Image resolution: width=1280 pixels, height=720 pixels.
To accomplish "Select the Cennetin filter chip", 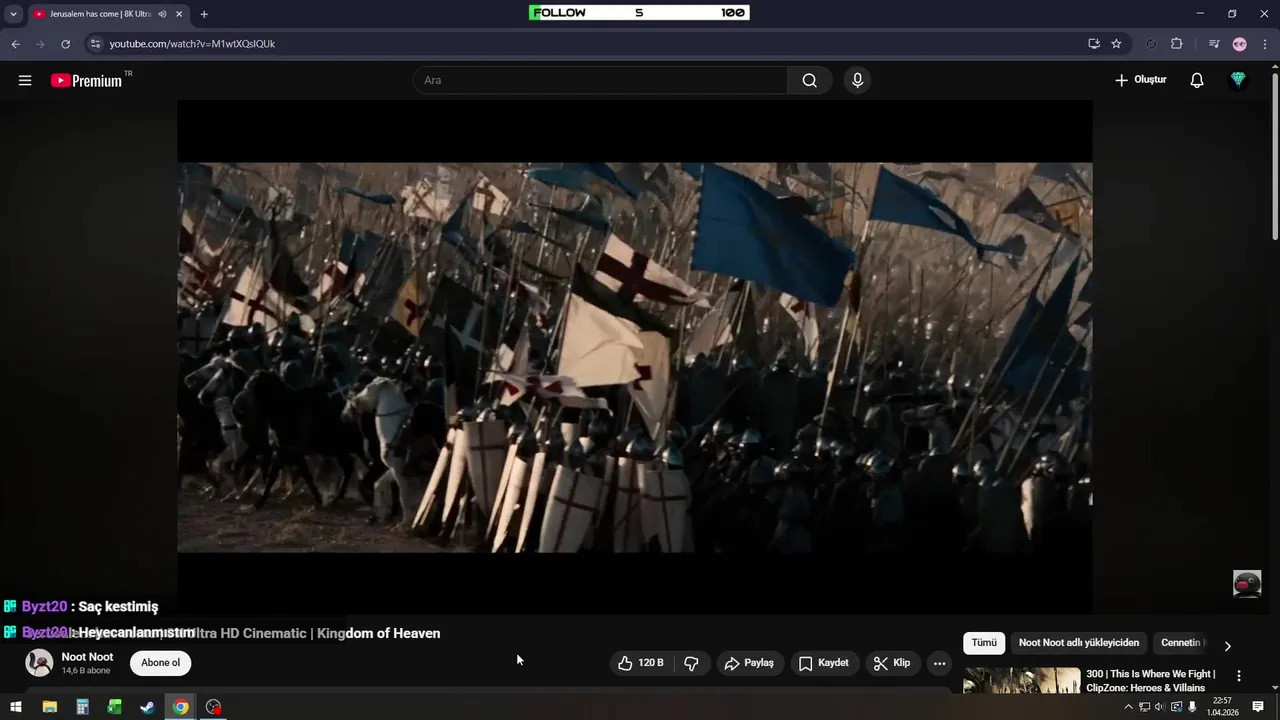I will pyautogui.click(x=1181, y=643).
